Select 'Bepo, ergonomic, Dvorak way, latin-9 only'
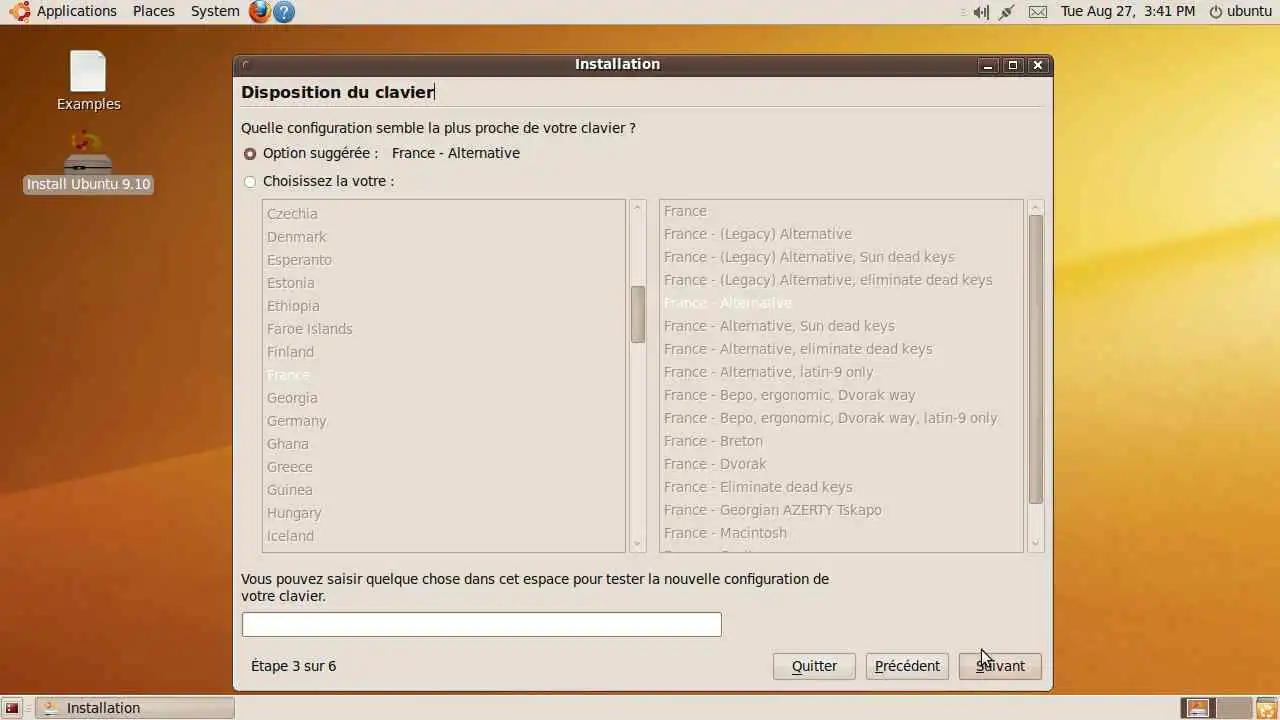 [x=841, y=418]
